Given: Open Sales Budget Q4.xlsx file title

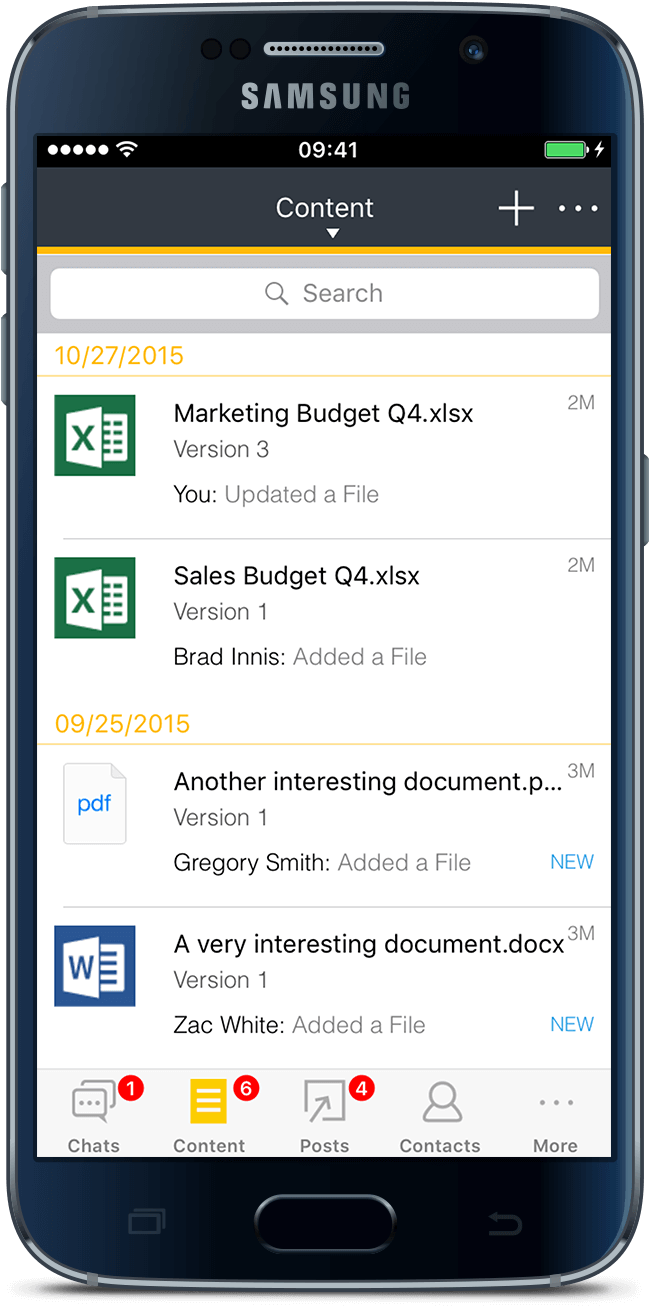Looking at the screenshot, I should (297, 576).
